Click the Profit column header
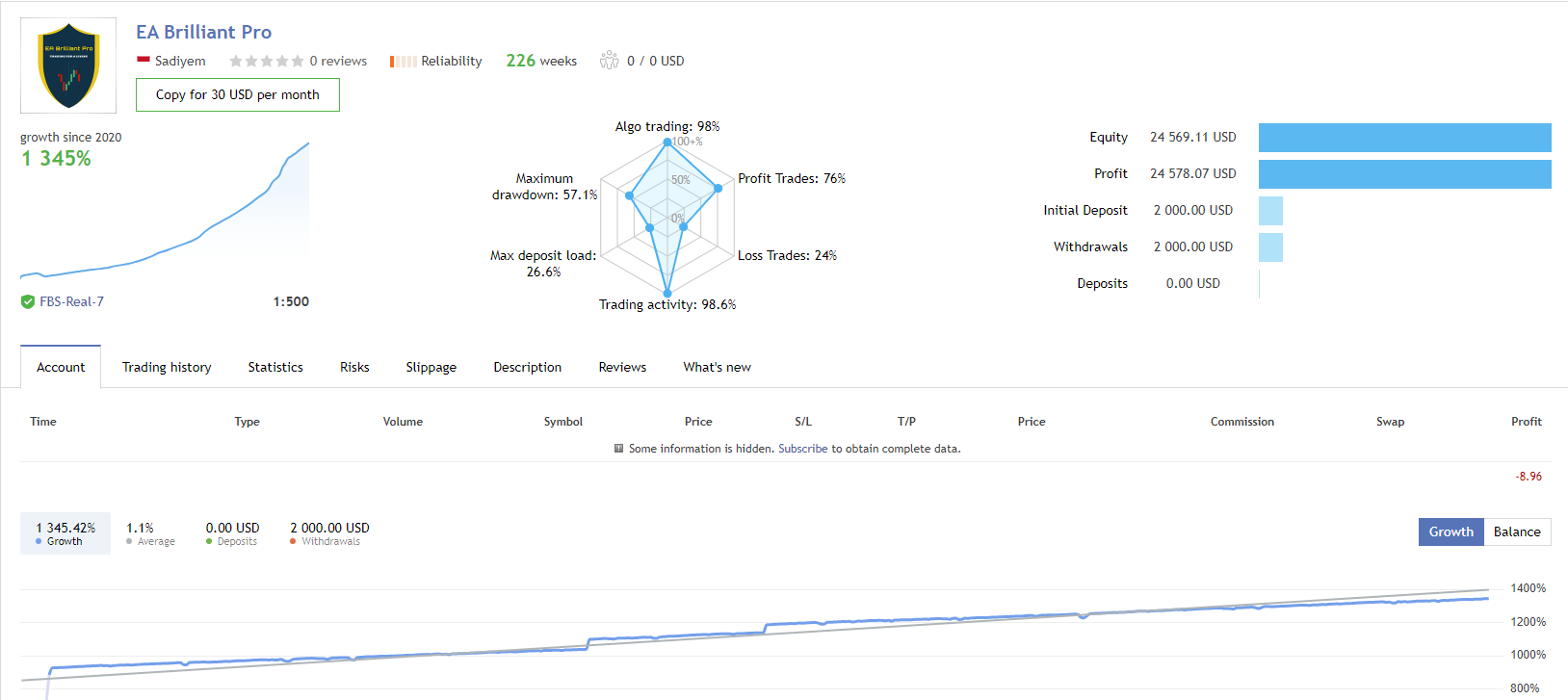This screenshot has height=700, width=1568. 1527,422
